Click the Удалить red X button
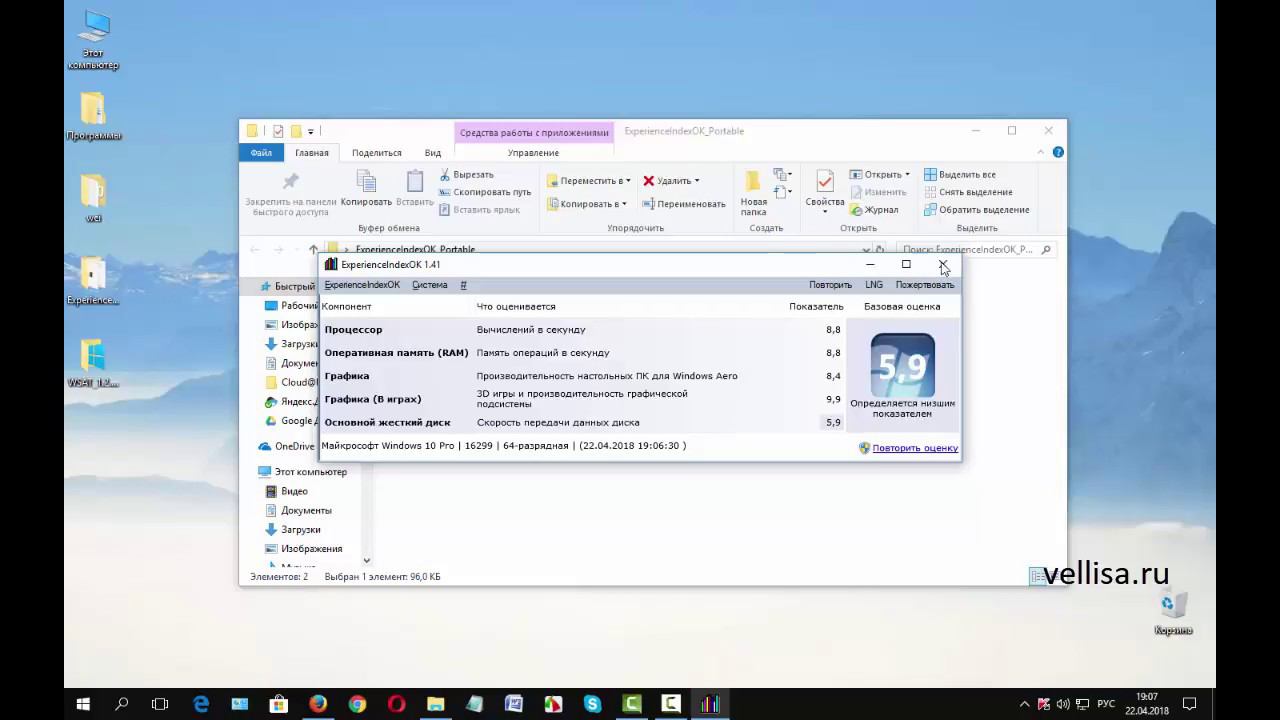The width and height of the screenshot is (1280, 720). 670,181
